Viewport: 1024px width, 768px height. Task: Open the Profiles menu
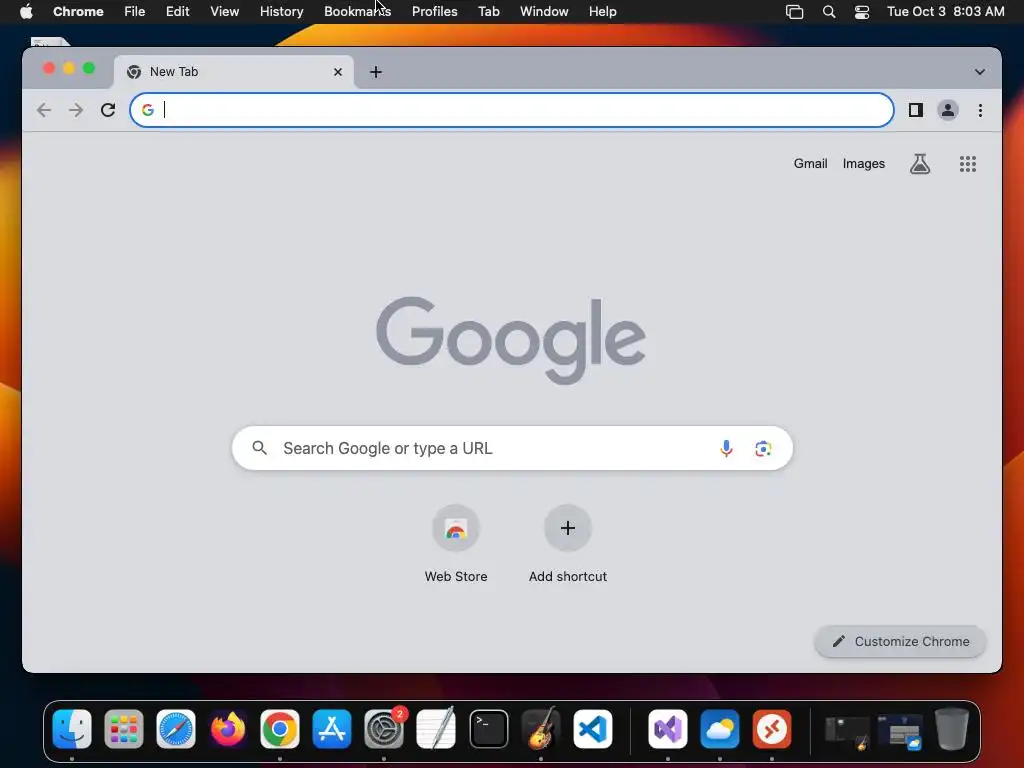pos(434,12)
